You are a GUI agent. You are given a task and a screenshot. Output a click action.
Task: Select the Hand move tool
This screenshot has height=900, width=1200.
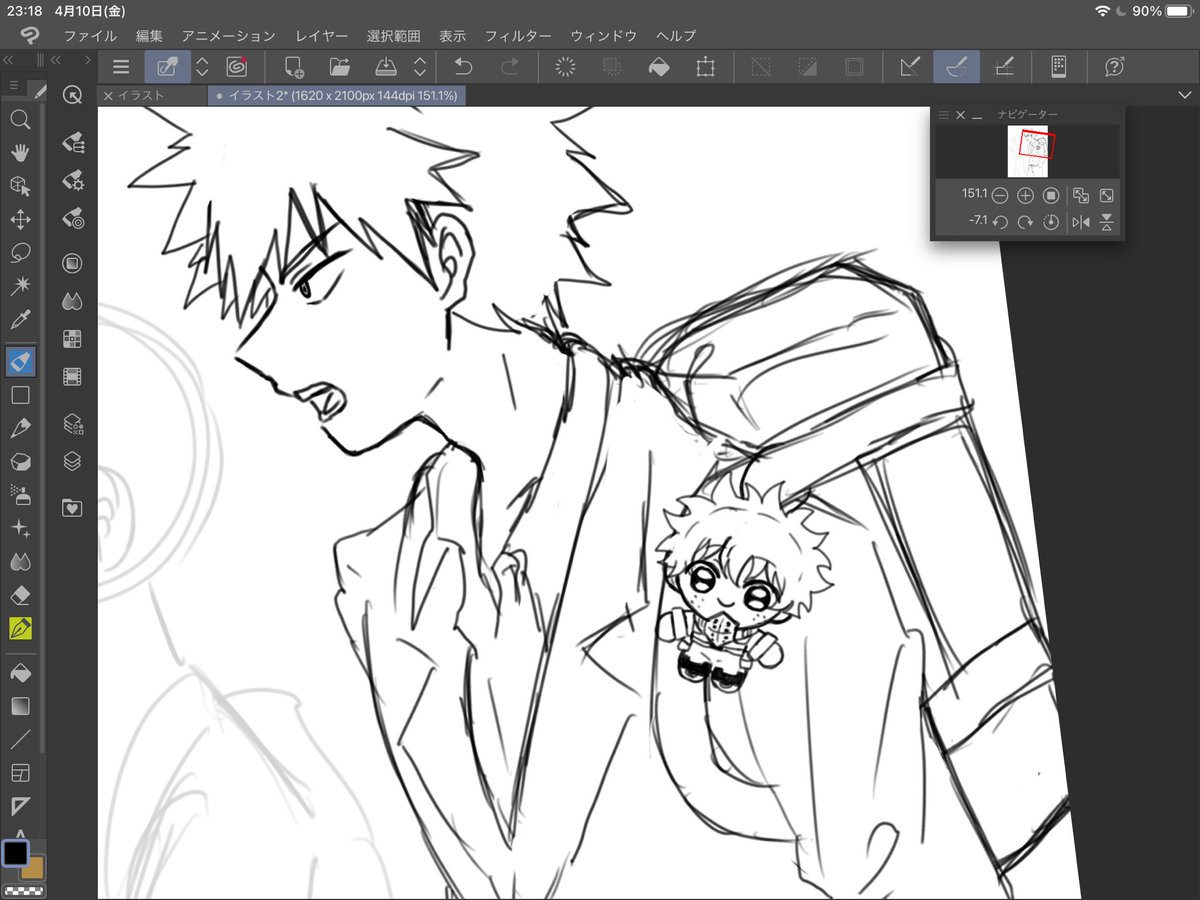click(x=19, y=153)
